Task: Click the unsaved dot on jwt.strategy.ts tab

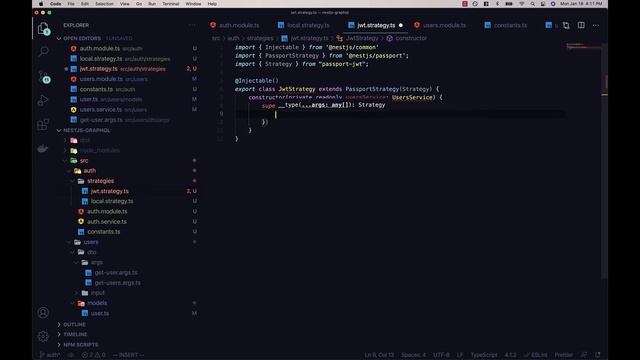Action: 401,25
